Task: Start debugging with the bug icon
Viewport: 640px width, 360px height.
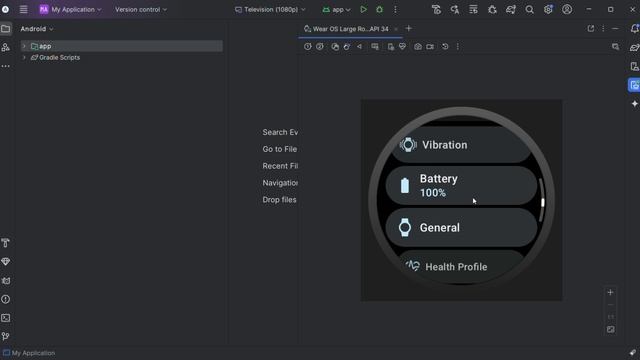Action: [x=380, y=9]
